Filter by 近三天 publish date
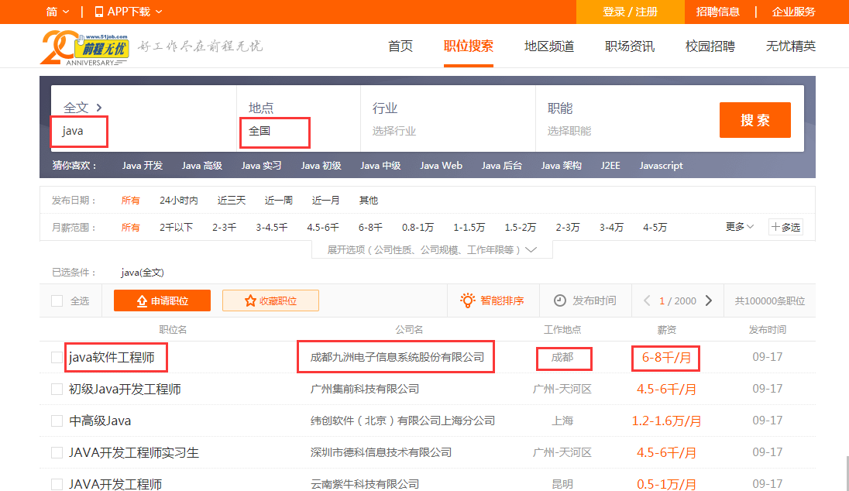 pos(231,200)
